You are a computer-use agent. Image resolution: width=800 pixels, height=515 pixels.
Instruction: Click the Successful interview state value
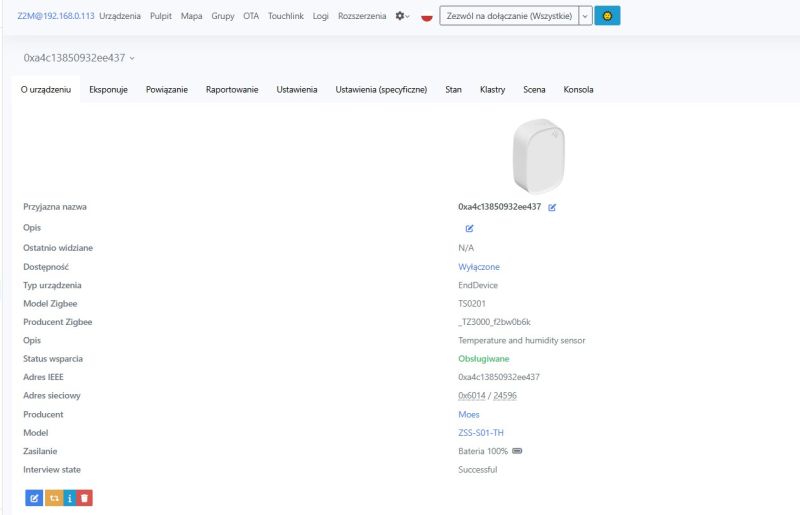478,469
